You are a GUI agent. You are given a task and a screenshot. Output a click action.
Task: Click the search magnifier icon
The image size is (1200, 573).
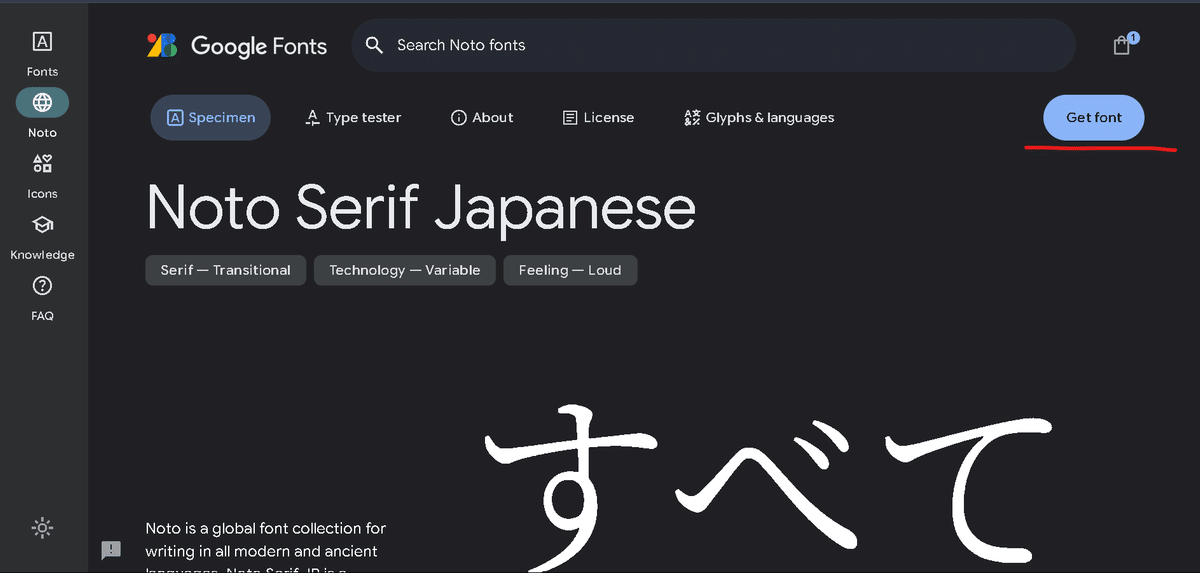(x=374, y=45)
